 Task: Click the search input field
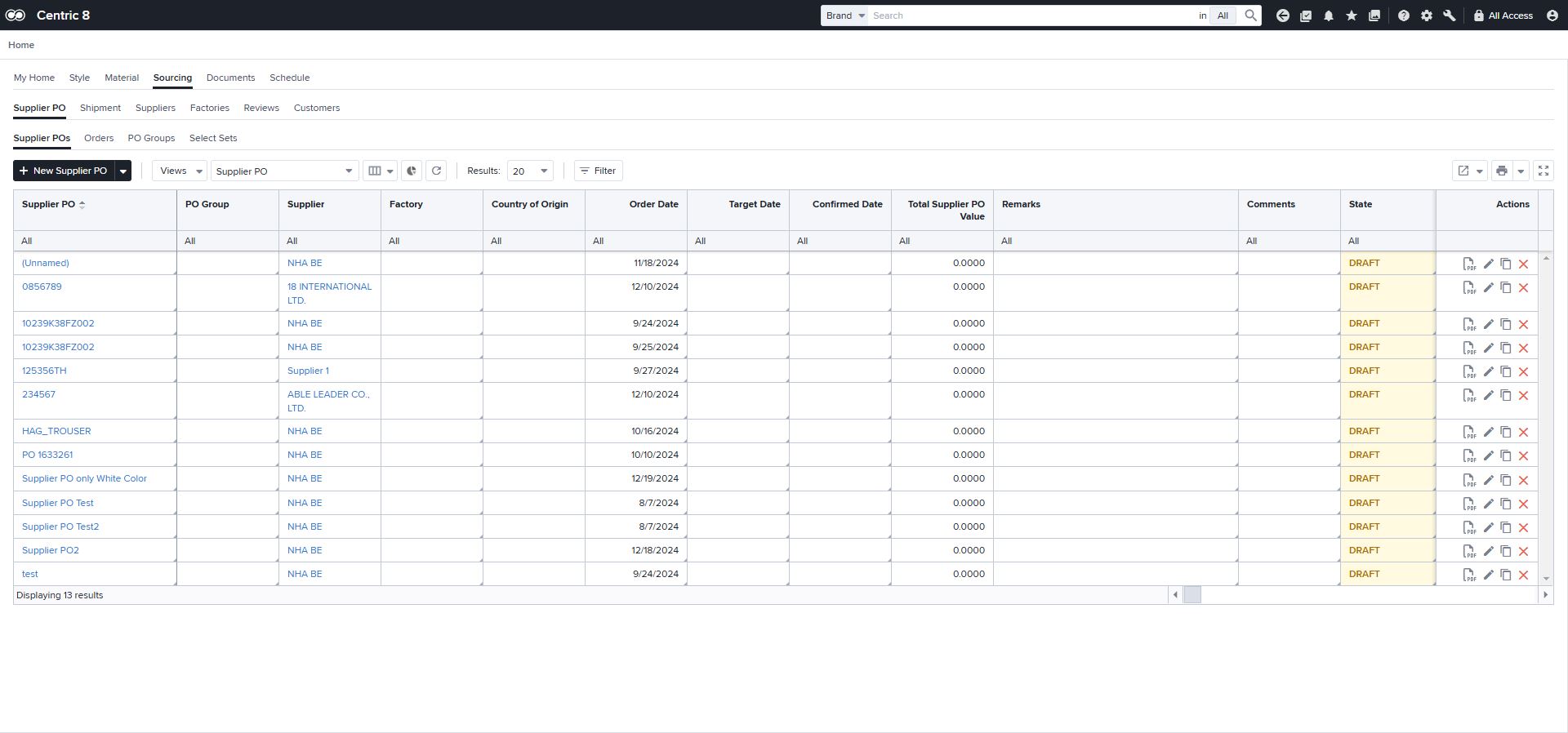(1033, 16)
